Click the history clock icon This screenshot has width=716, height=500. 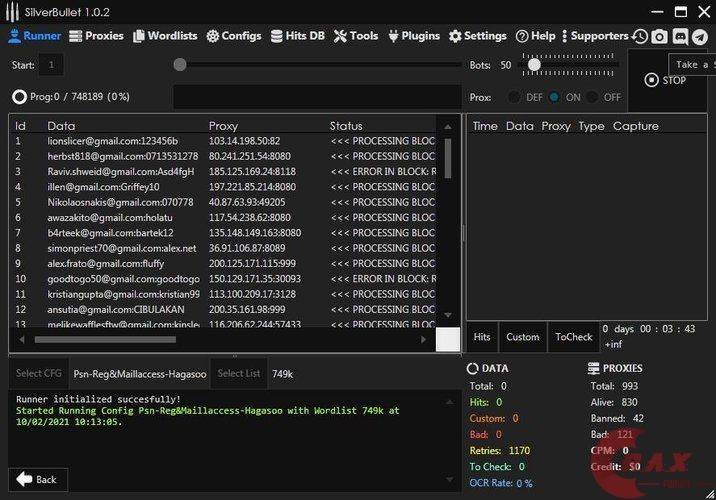640,36
